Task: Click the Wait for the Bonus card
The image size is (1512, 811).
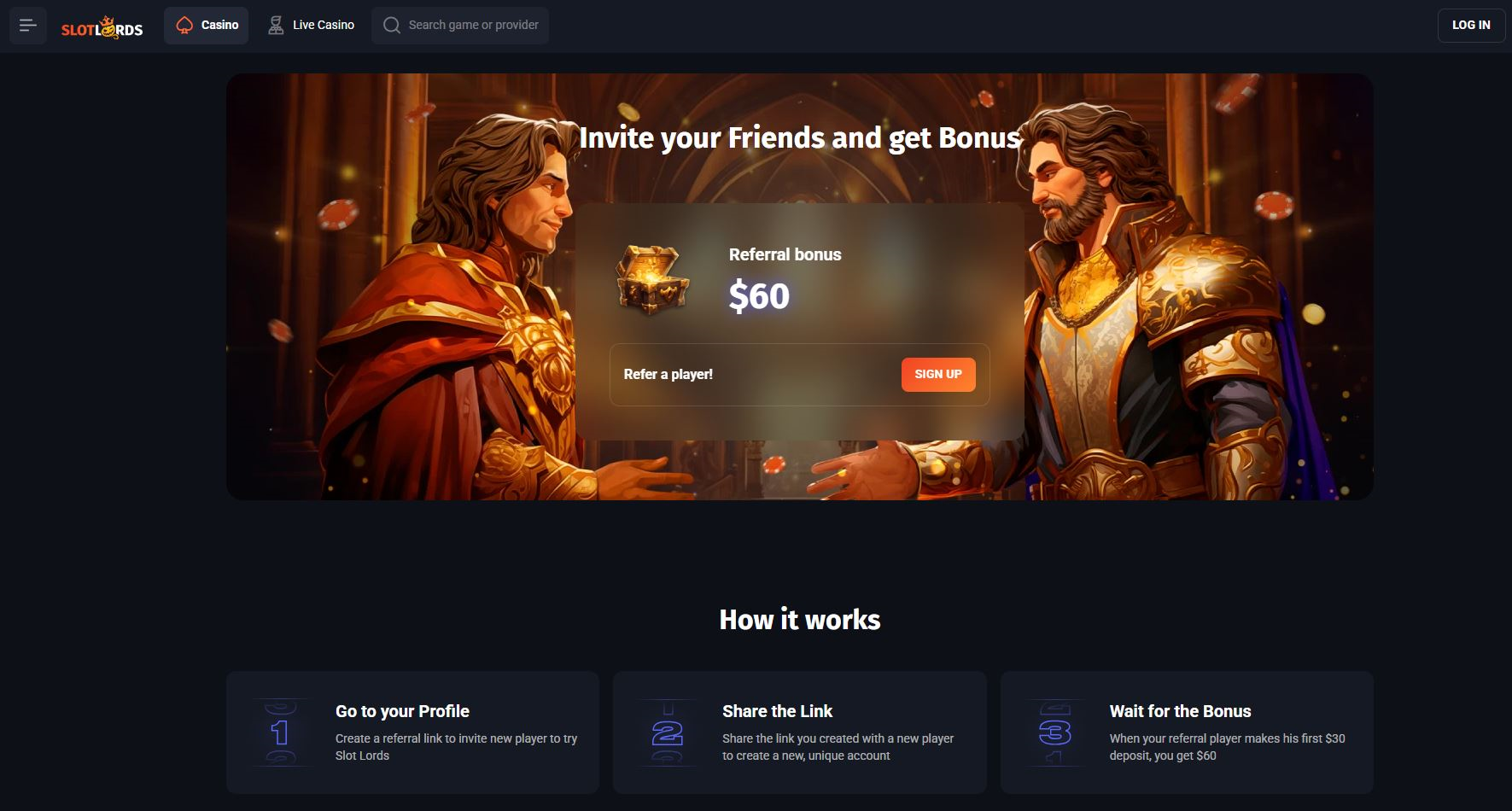Action: 1187,732
